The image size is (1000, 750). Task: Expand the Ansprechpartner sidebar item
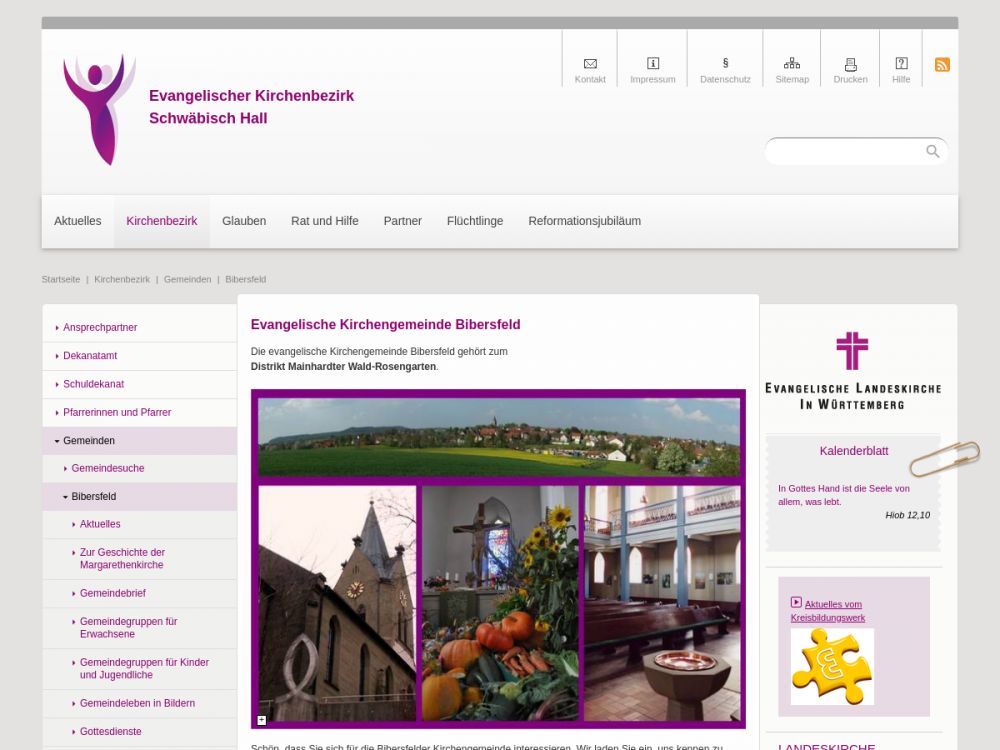(58, 328)
